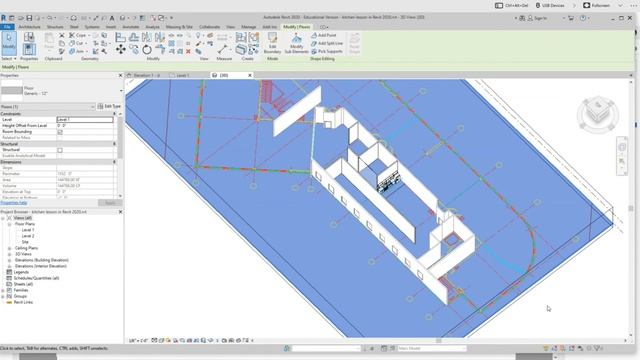Screen dimensions: 640x360
Task: Toggle the Structural checkbox
Action: point(60,150)
